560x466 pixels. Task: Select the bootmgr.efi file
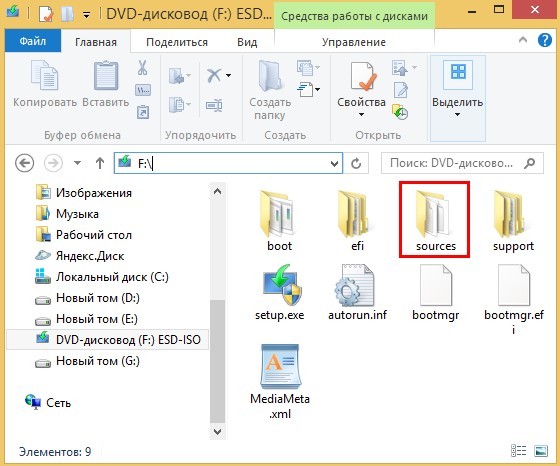(514, 299)
